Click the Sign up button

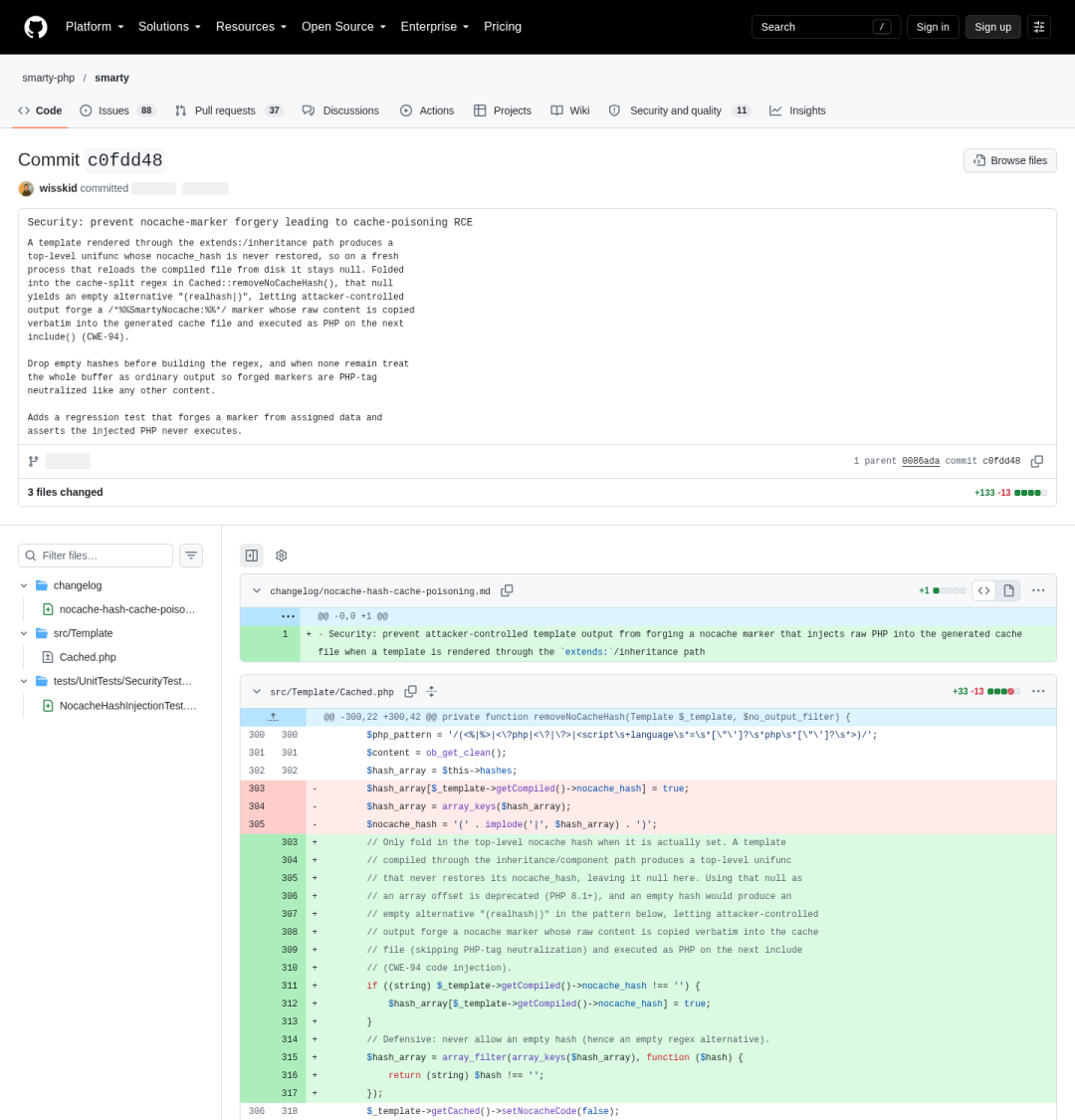(992, 27)
